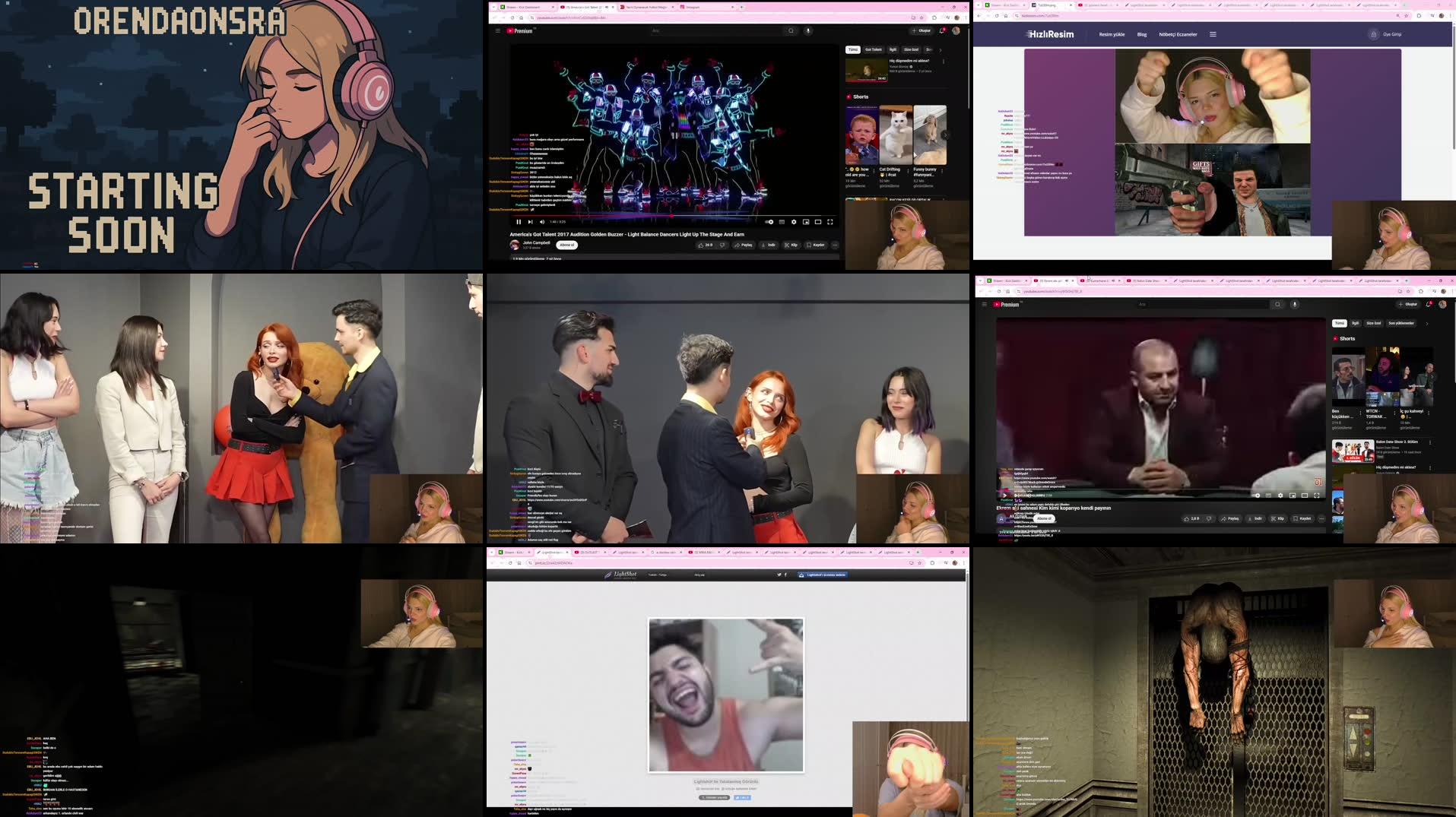Click Paylaş under the America's Got Talent video
Image resolution: width=1456 pixels, height=817 pixels.
[x=744, y=245]
